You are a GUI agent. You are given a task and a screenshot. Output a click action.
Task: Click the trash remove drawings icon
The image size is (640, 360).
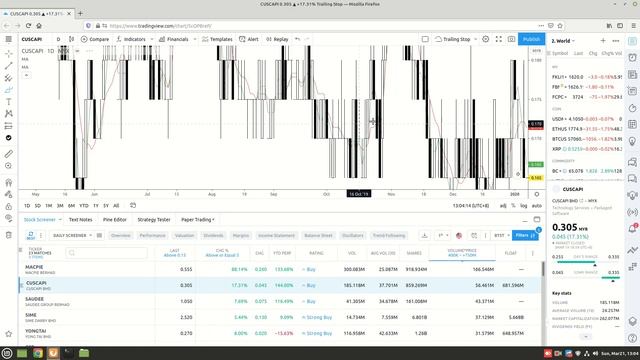pos(9,235)
